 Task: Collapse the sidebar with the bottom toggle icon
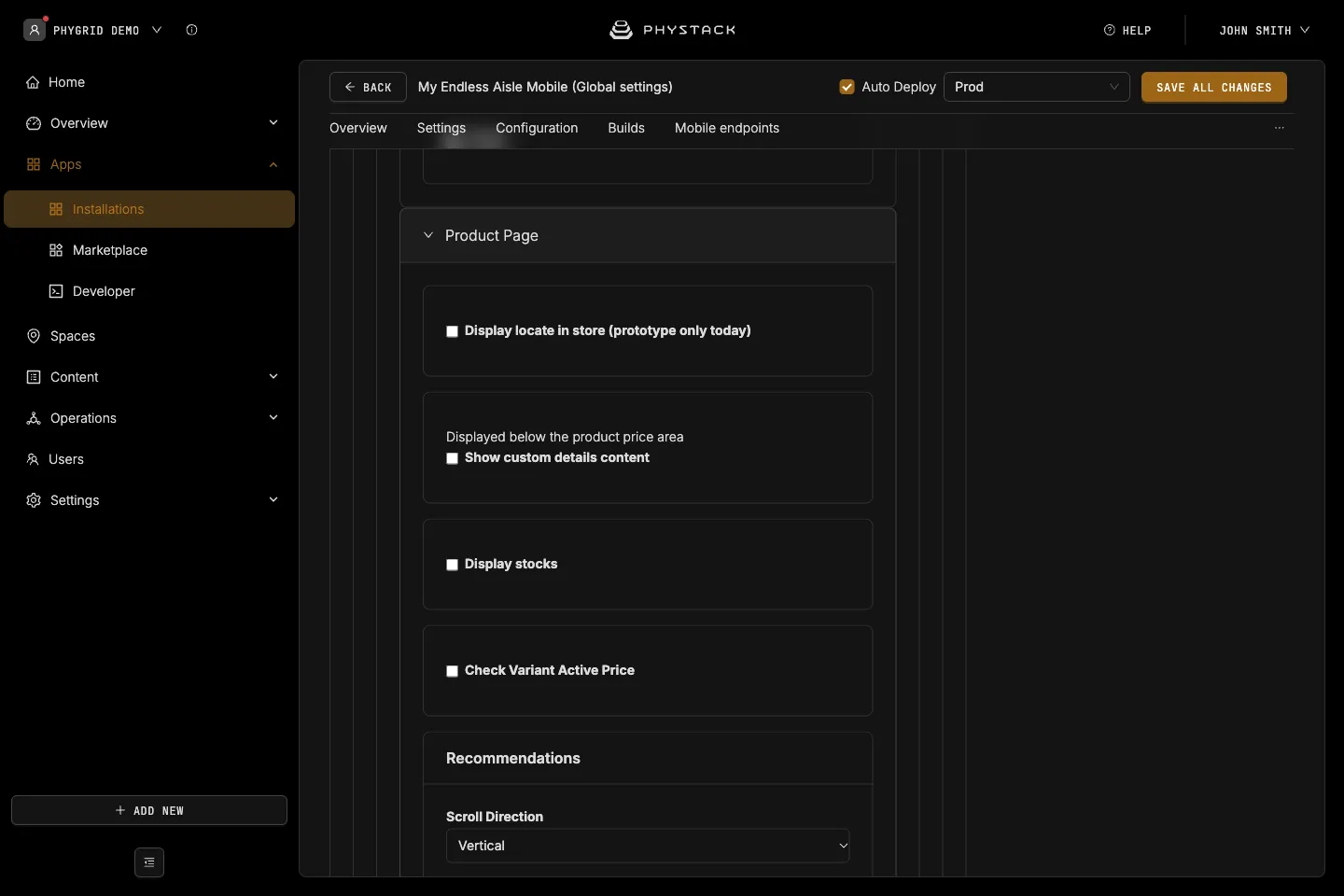[x=149, y=862]
